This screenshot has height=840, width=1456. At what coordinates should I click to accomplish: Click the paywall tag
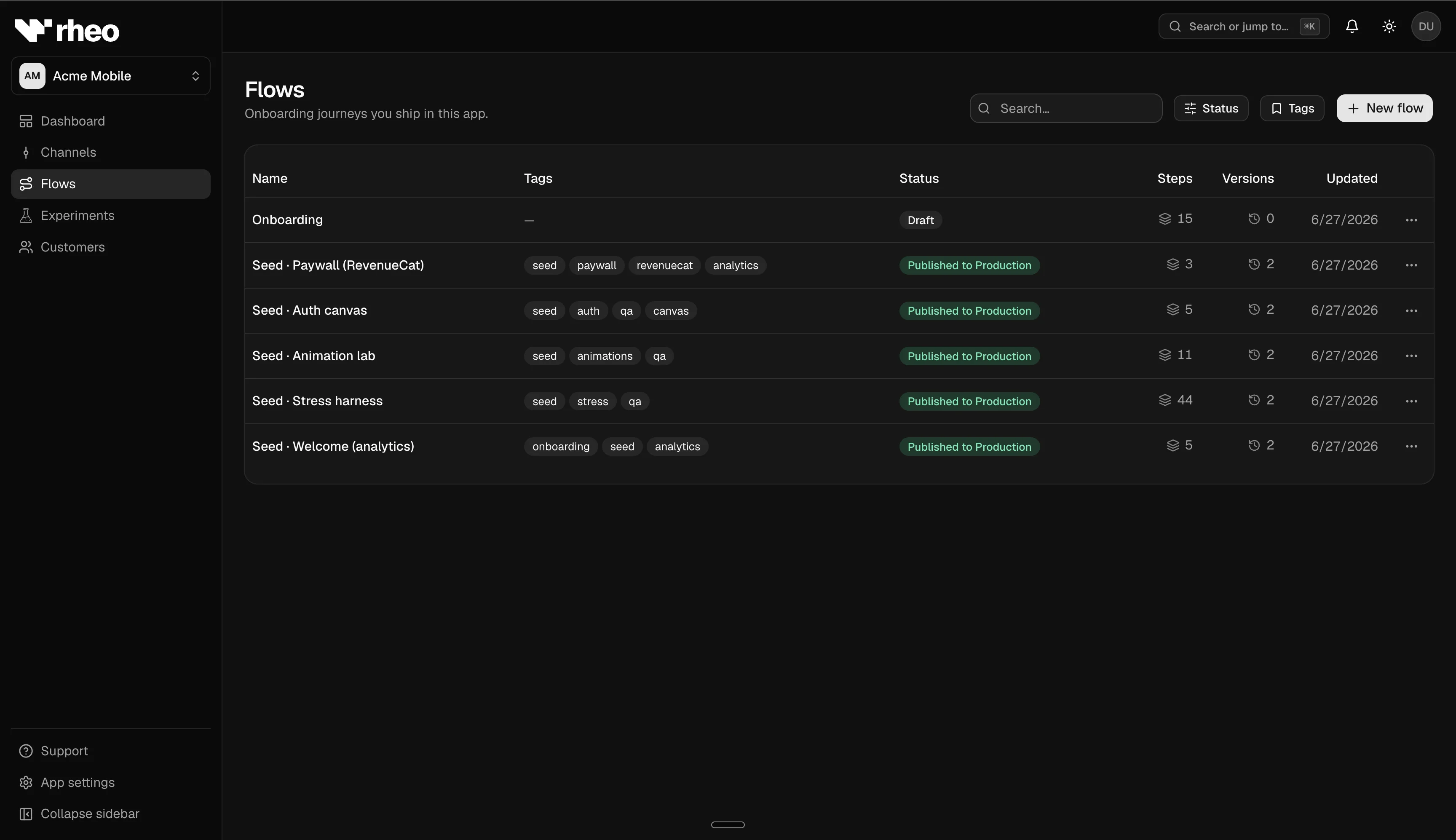point(597,265)
